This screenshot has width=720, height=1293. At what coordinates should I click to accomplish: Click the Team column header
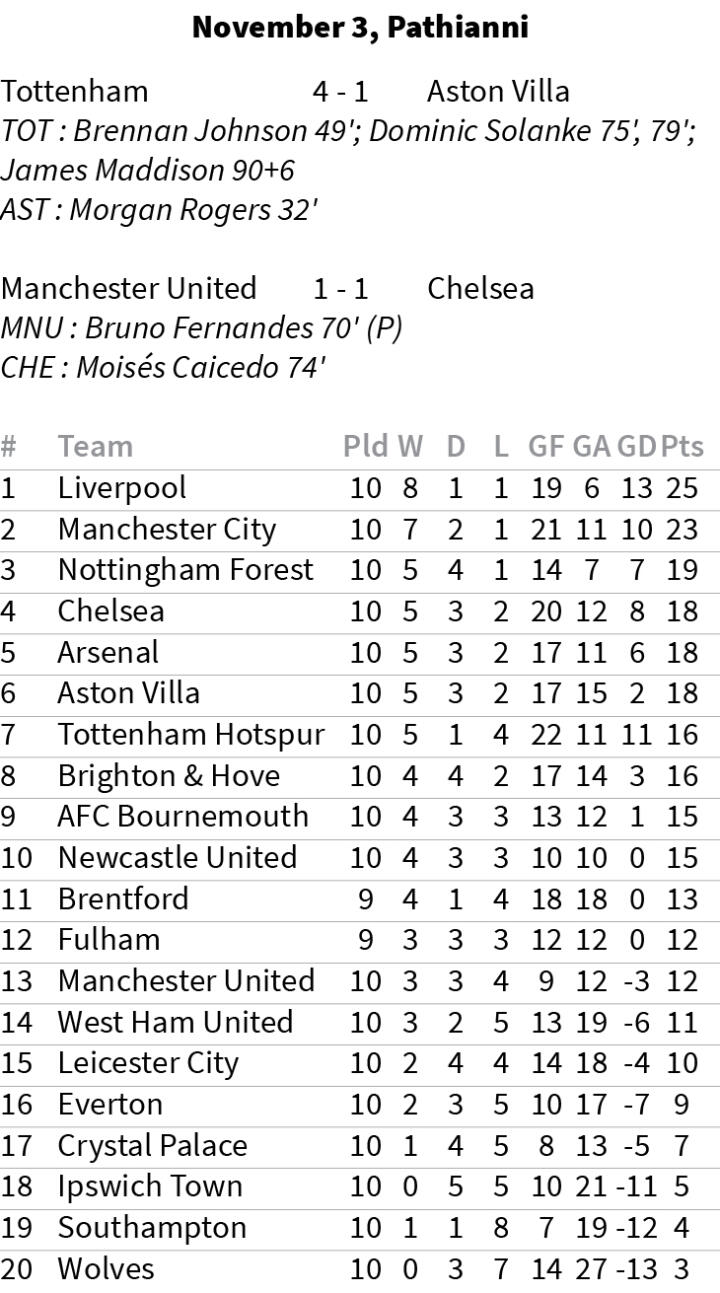tap(95, 446)
